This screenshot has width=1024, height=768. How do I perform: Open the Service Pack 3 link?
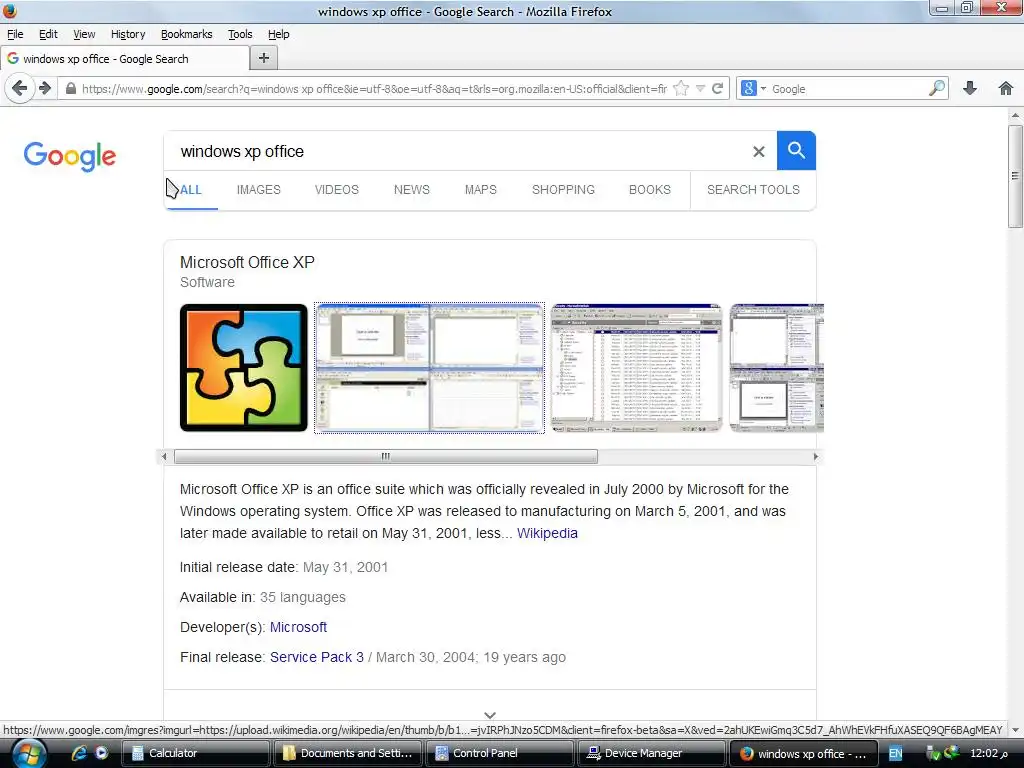point(317,657)
